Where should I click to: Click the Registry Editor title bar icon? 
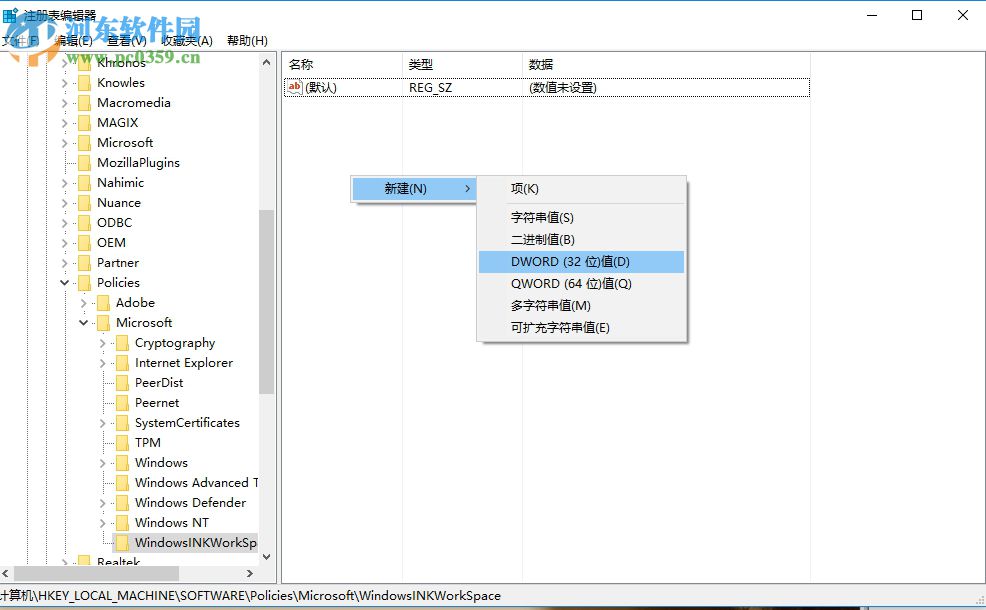10,15
